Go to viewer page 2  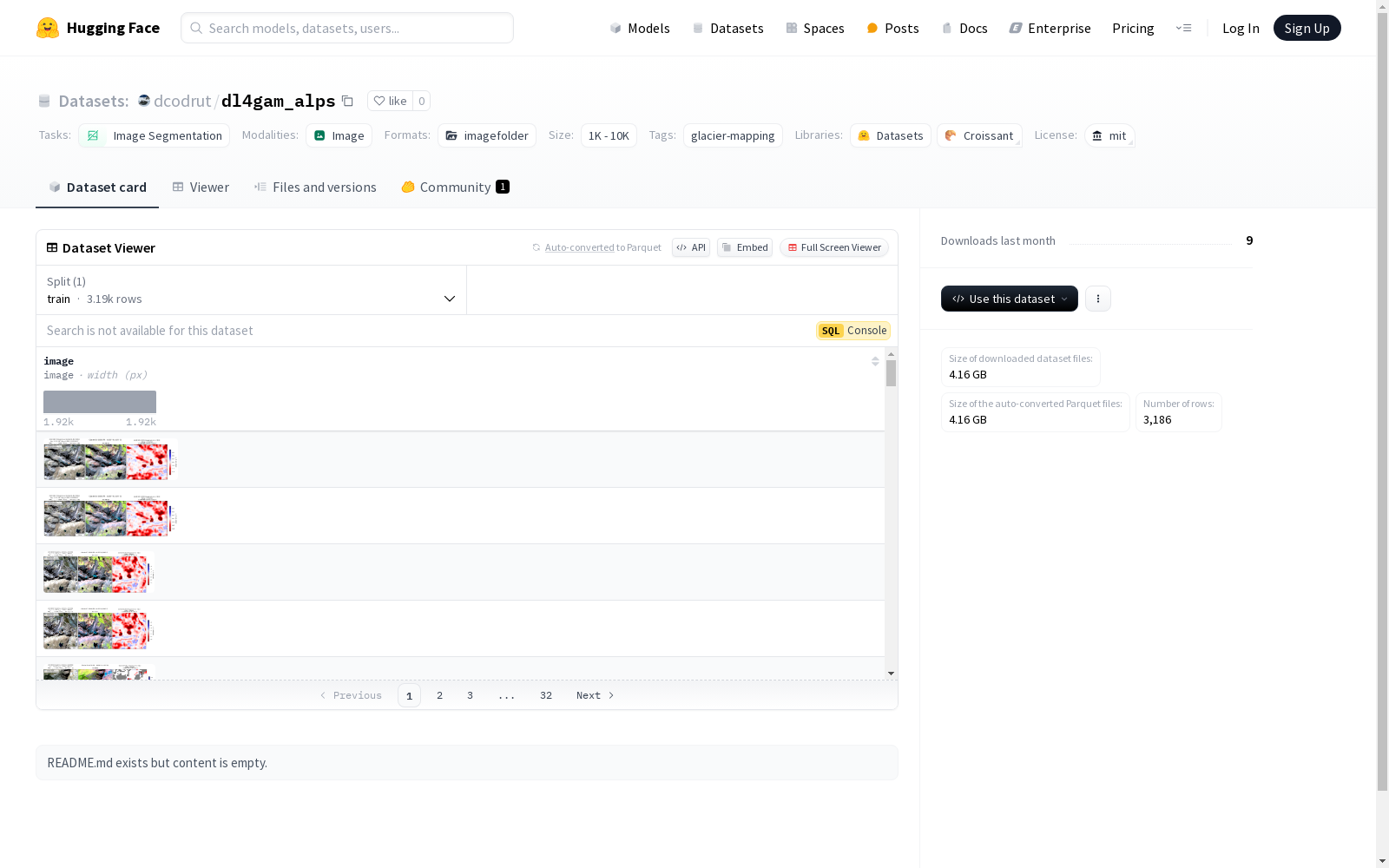pyautogui.click(x=440, y=695)
